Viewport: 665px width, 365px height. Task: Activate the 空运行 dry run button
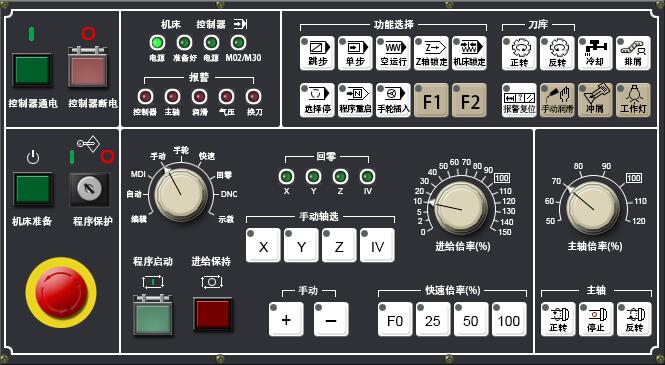click(393, 53)
